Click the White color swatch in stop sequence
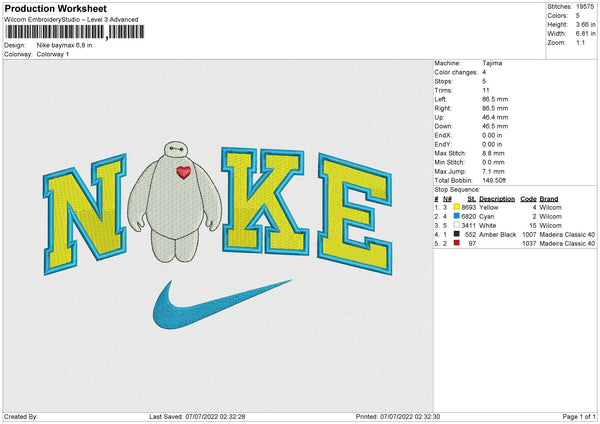The height and width of the screenshot is (424, 600). [x=456, y=225]
